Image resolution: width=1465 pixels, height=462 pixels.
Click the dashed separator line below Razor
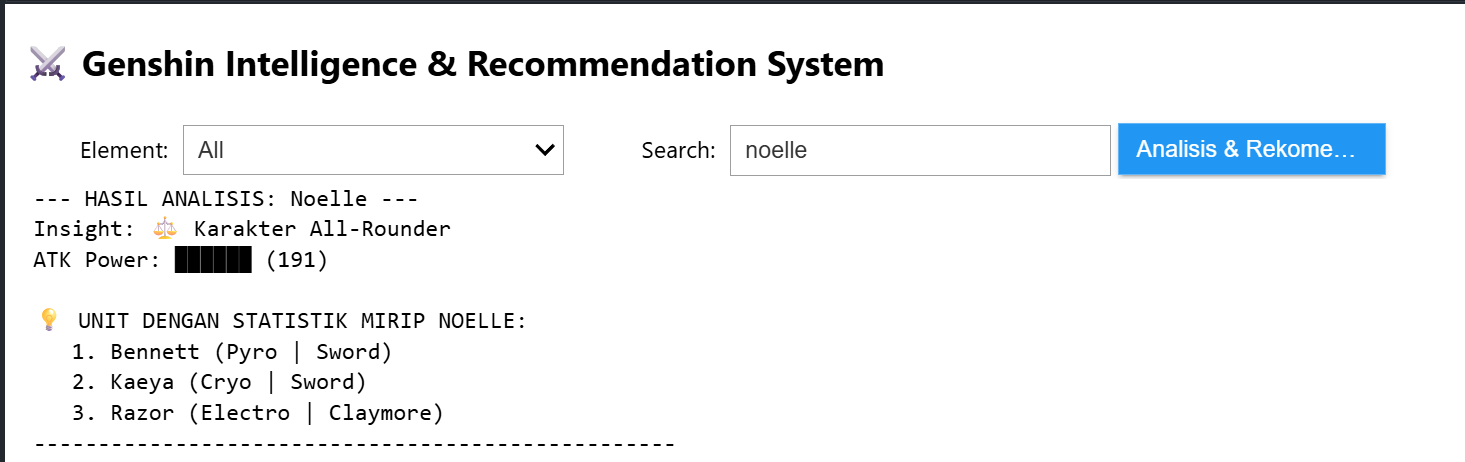(354, 442)
